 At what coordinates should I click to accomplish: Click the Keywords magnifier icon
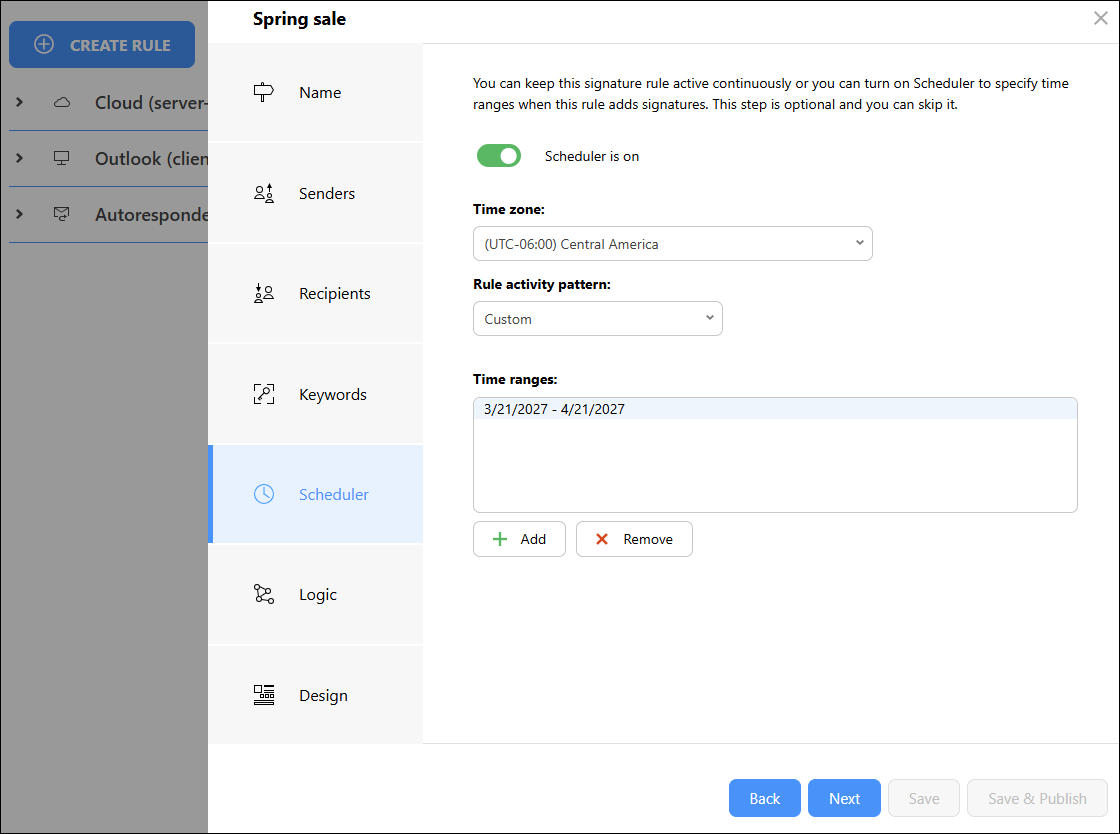pyautogui.click(x=264, y=394)
